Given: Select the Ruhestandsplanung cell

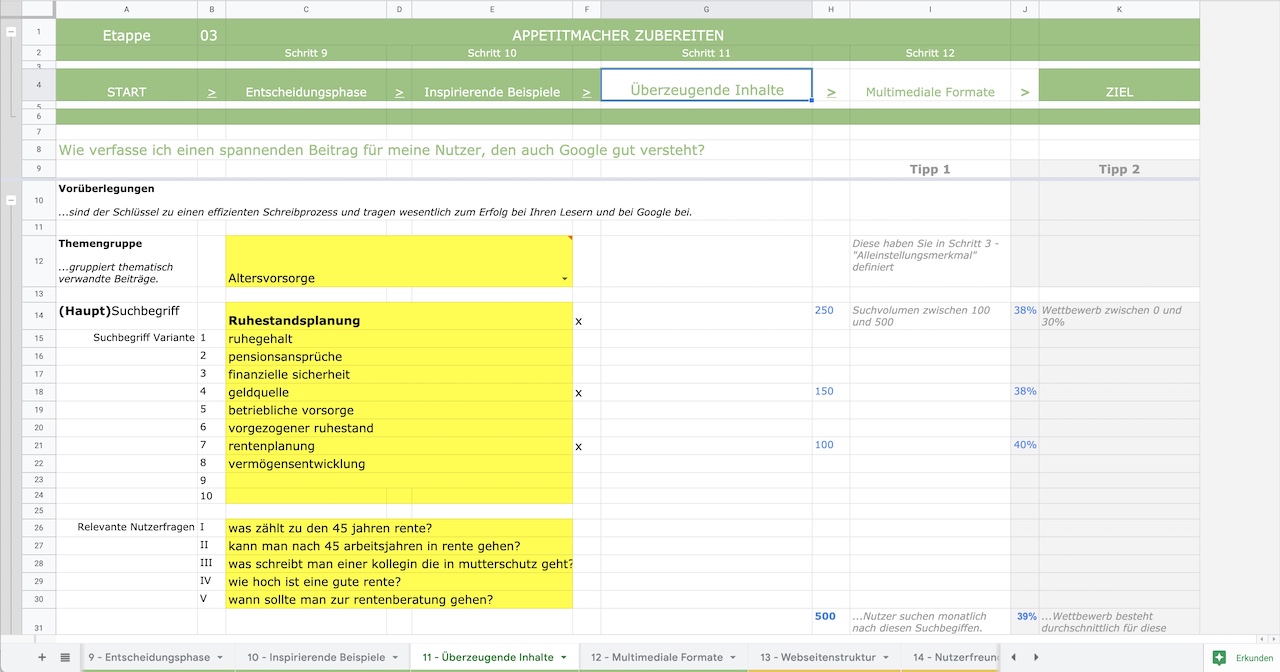Looking at the screenshot, I should [x=399, y=316].
